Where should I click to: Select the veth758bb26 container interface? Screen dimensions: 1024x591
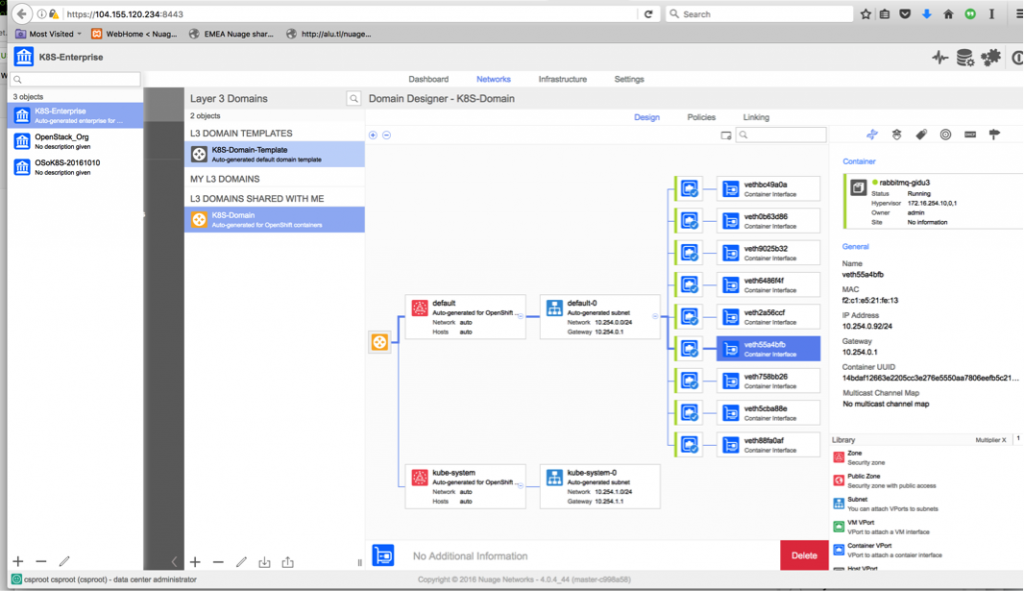[769, 381]
